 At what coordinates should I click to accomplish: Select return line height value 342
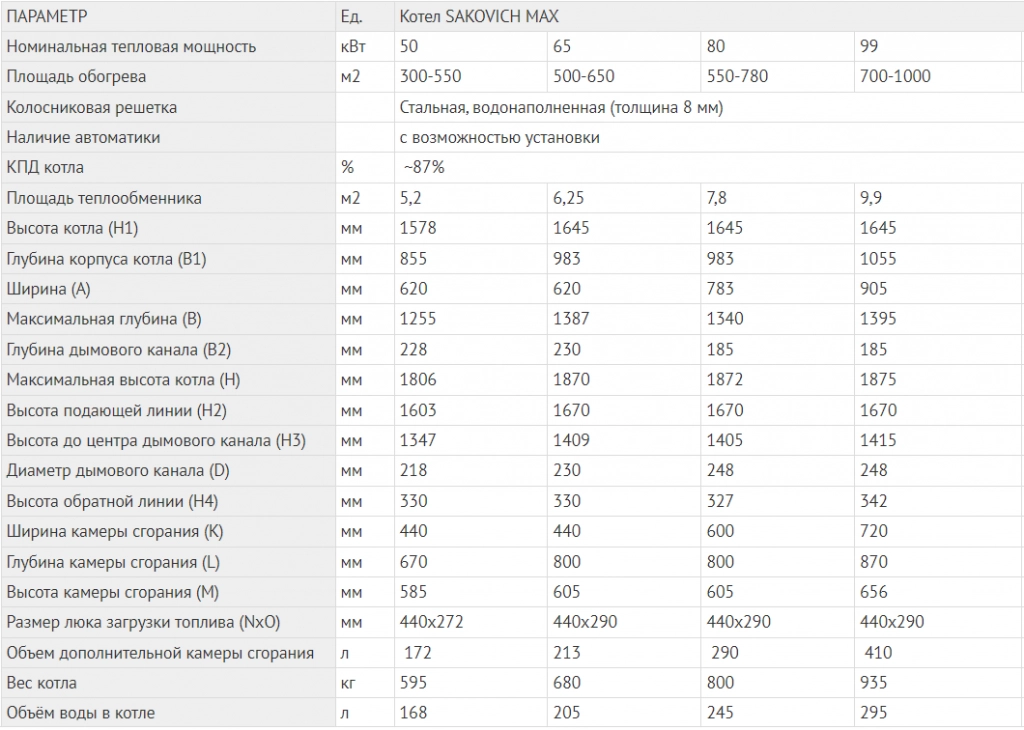(x=874, y=501)
